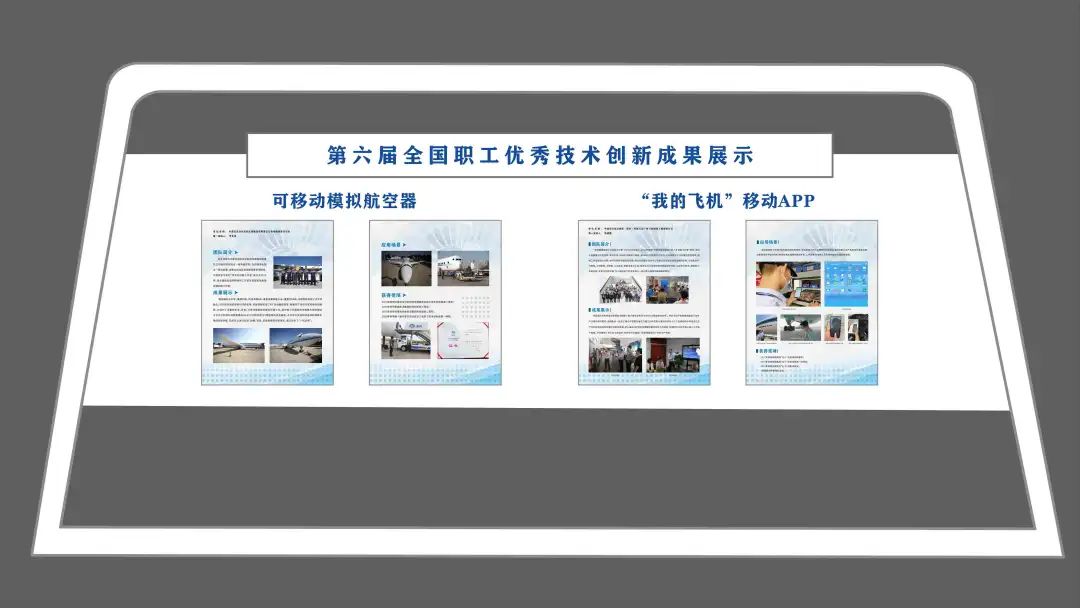Open the first poster under 可移动模拟航空器
Image resolution: width=1080 pixels, height=608 pixels.
(x=267, y=302)
